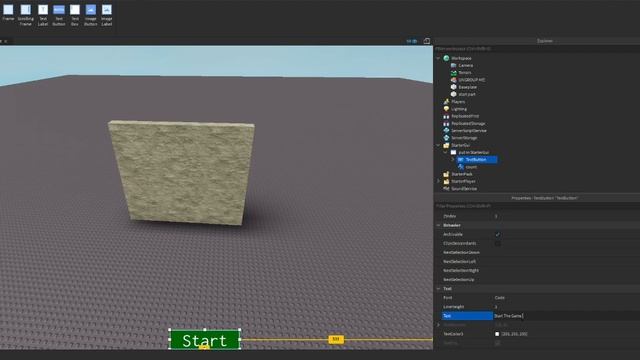Insert a Frame GUI element
Image resolution: width=640 pixels, height=360 pixels.
pyautogui.click(x=8, y=13)
